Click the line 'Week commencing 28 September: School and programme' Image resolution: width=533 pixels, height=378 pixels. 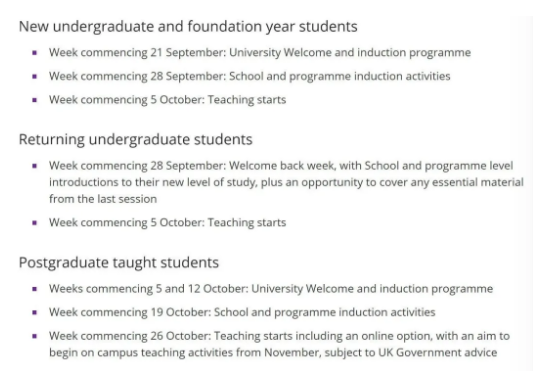click(x=200, y=76)
